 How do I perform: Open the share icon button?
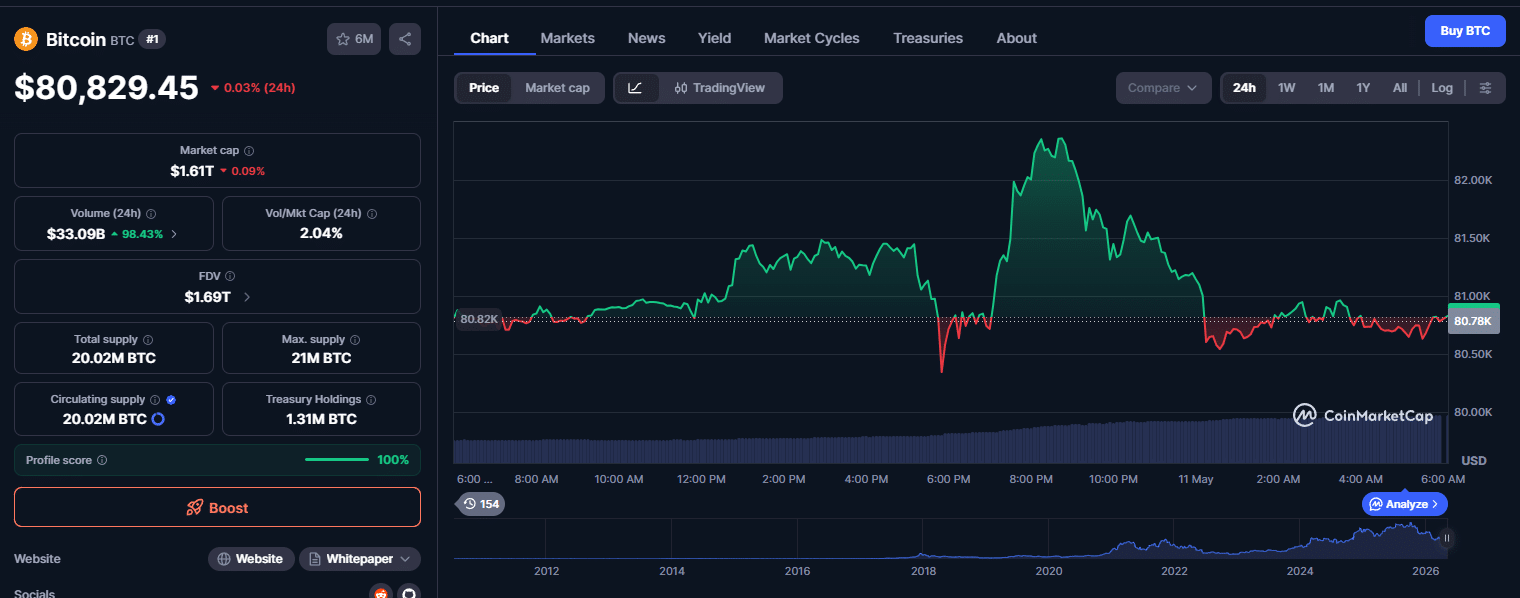[x=405, y=39]
